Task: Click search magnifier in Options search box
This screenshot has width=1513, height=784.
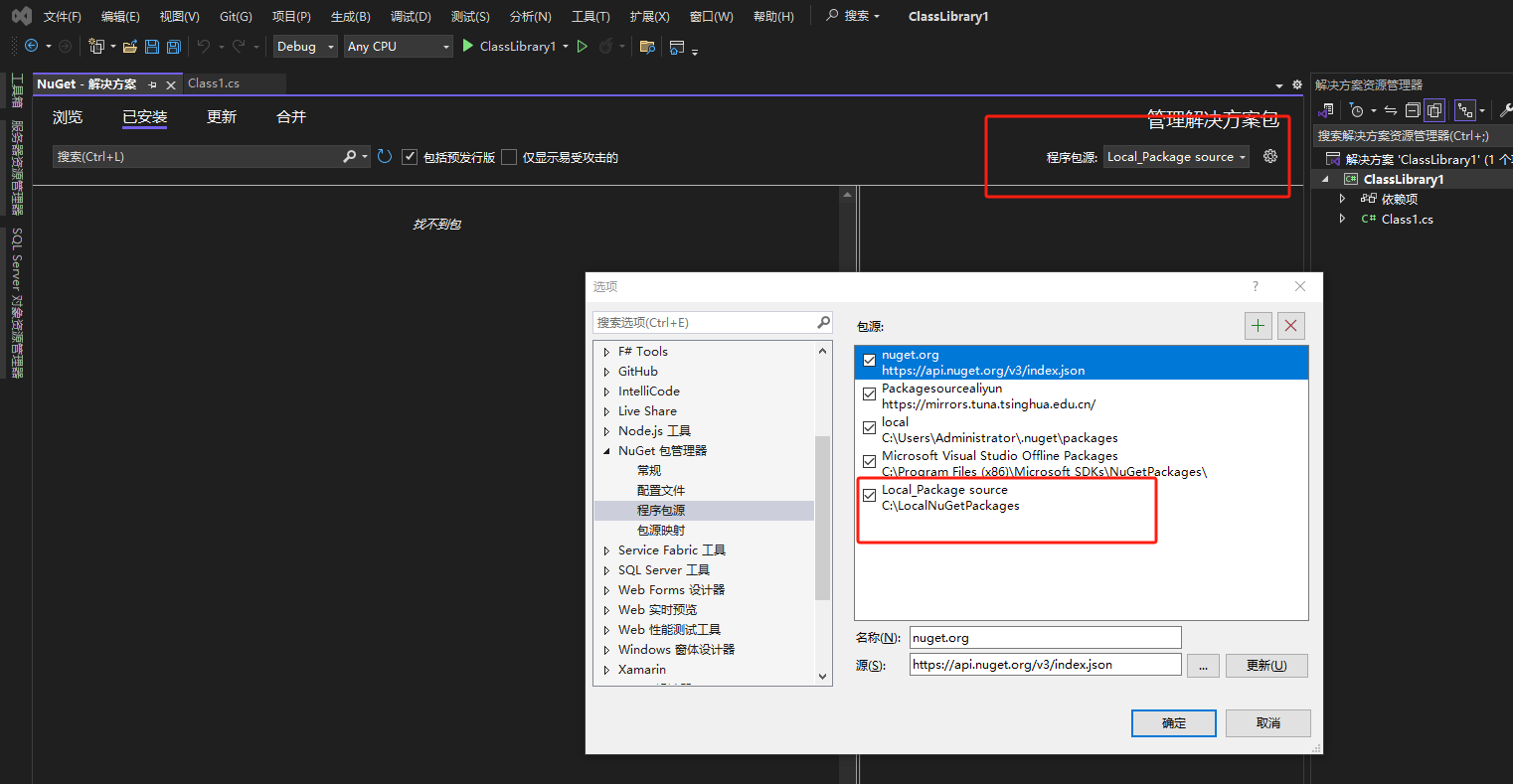Action: (823, 322)
